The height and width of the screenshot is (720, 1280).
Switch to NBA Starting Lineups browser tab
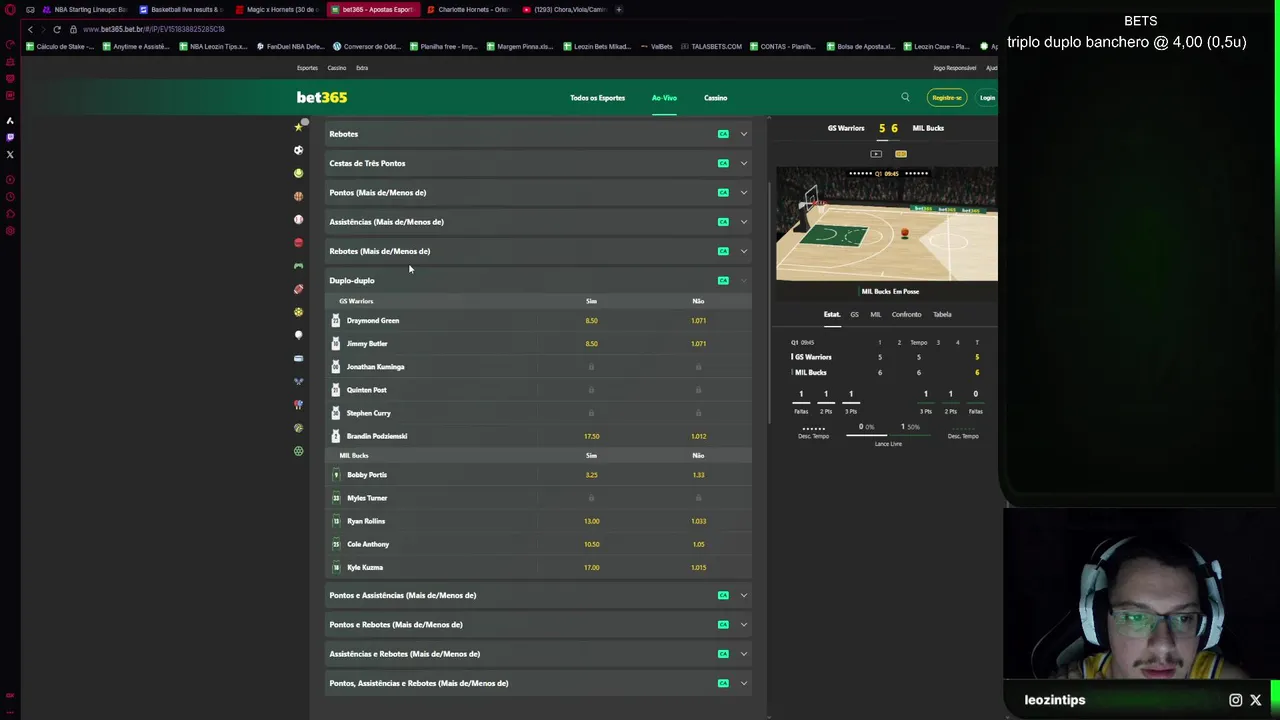[x=85, y=9]
